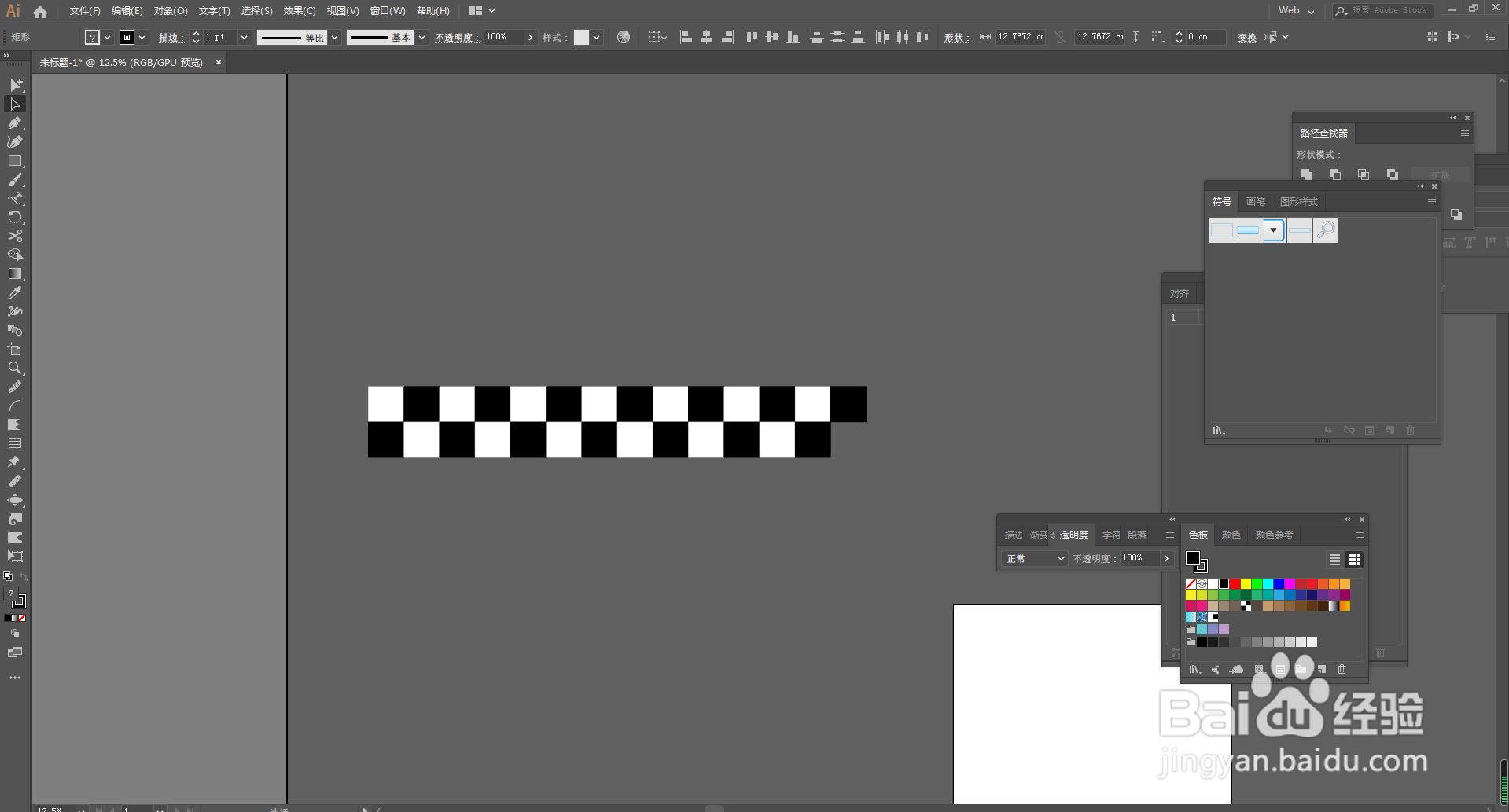Image resolution: width=1509 pixels, height=812 pixels.
Task: Switch to the 颜色参考 tab
Action: click(1274, 535)
